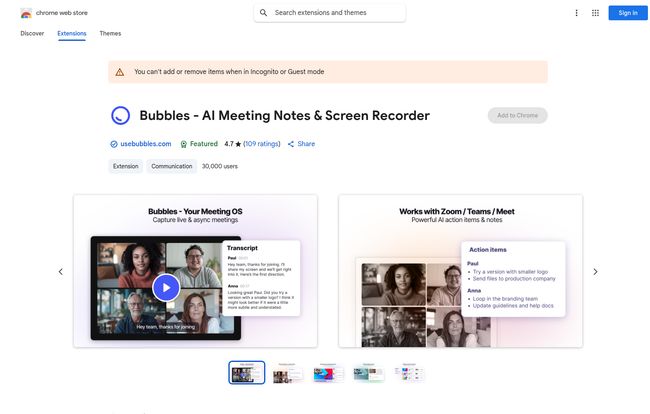Click the verified publisher badge icon
The width and height of the screenshot is (650, 414).
114,144
